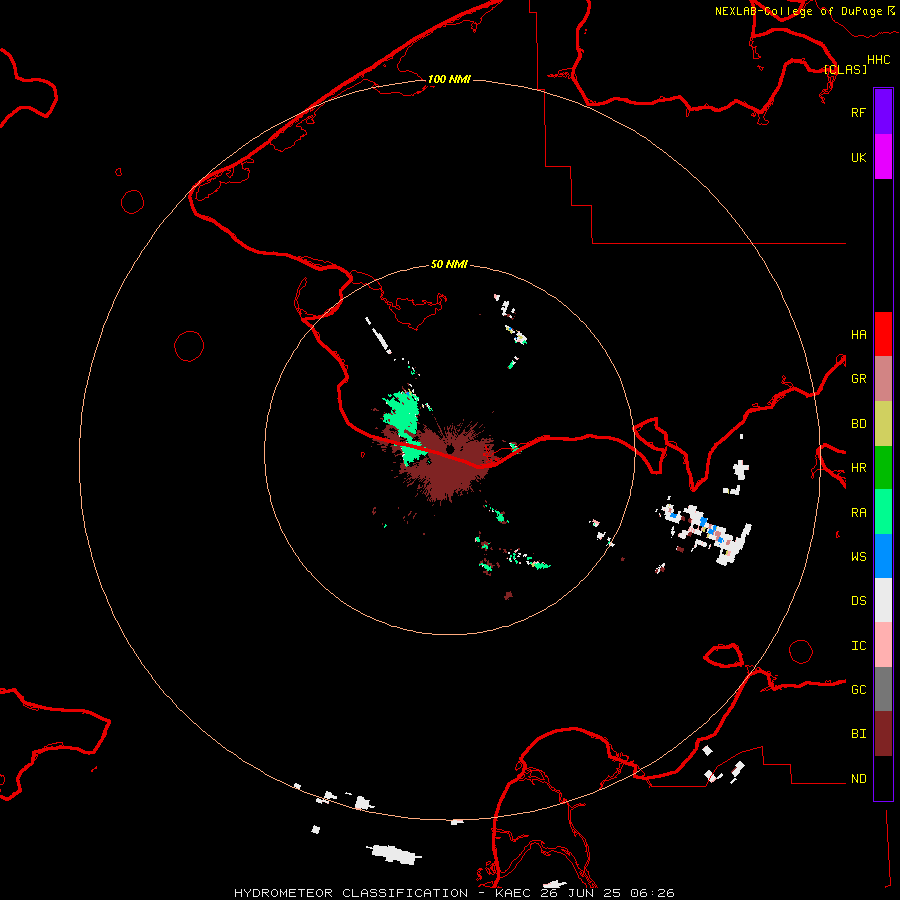Click the HA red legend swatch
The height and width of the screenshot is (900, 900).
tap(883, 334)
